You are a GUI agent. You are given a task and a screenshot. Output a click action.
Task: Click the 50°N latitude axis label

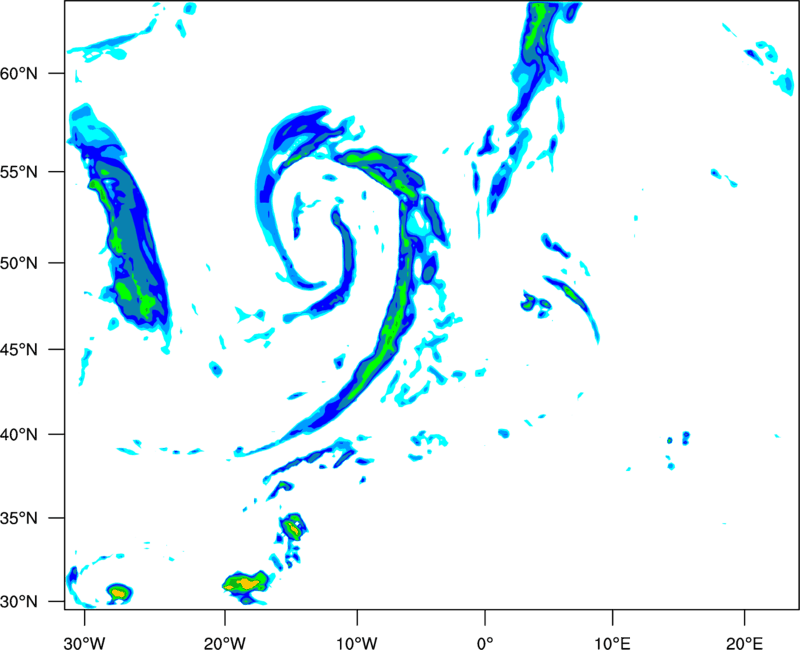pyautogui.click(x=19, y=263)
